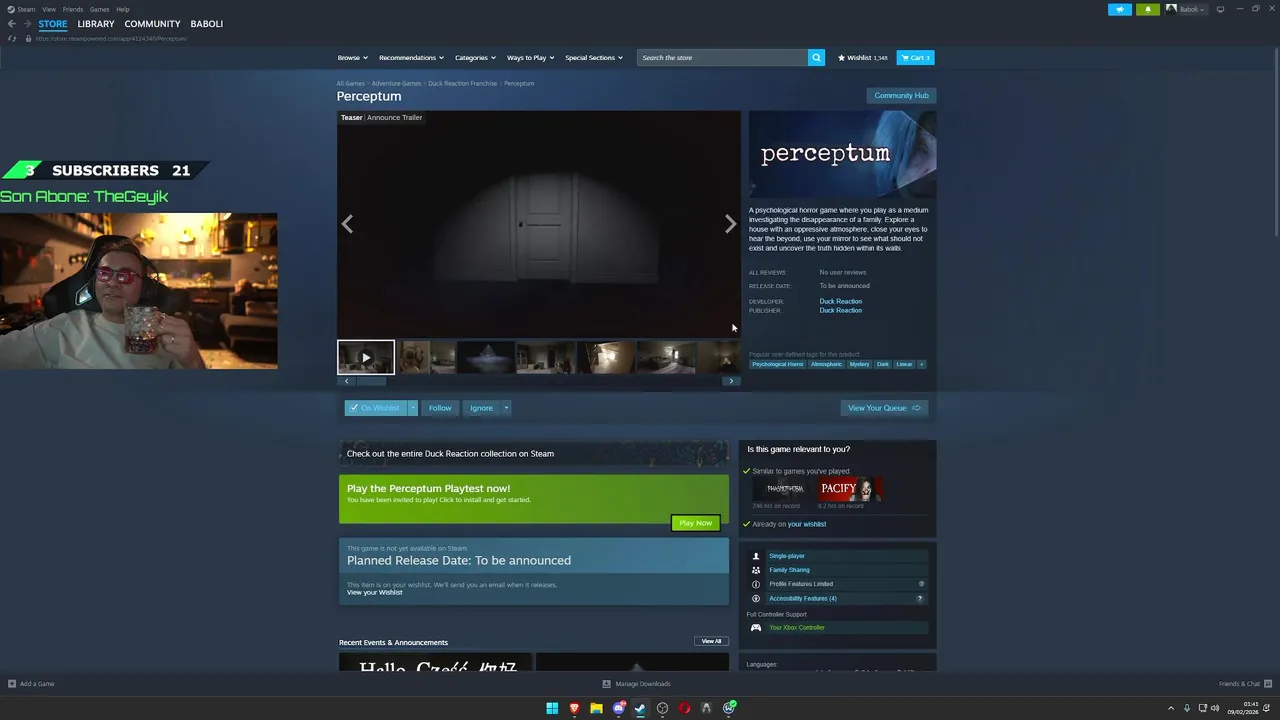1280x720 pixels.
Task: Open Ignore options dropdown arrow
Action: tap(506, 408)
